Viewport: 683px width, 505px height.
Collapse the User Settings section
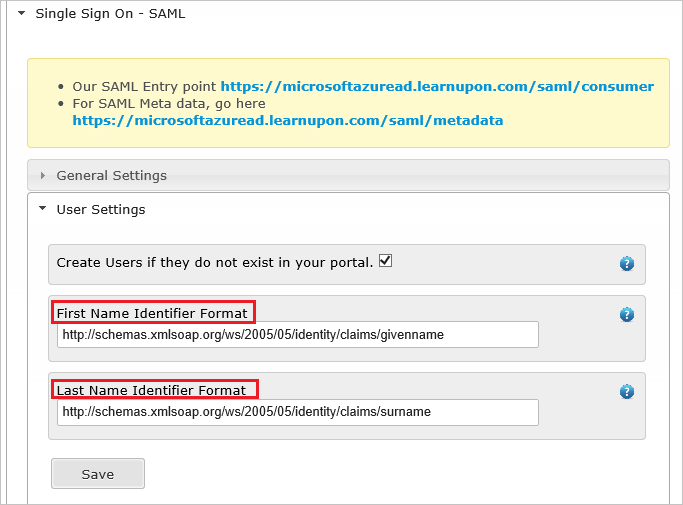click(x=43, y=209)
